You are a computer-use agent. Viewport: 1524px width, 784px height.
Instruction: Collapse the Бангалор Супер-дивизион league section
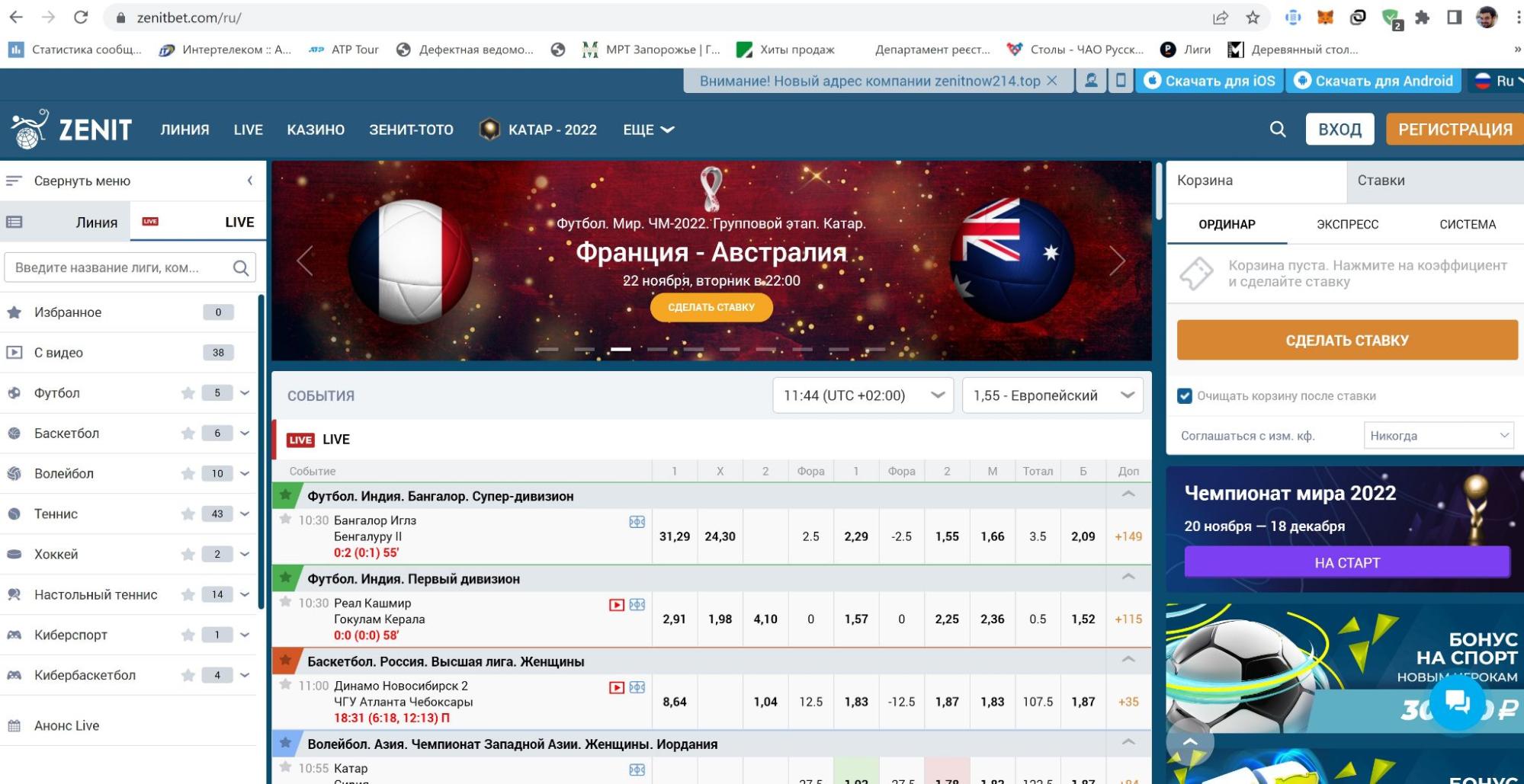pos(1128,494)
